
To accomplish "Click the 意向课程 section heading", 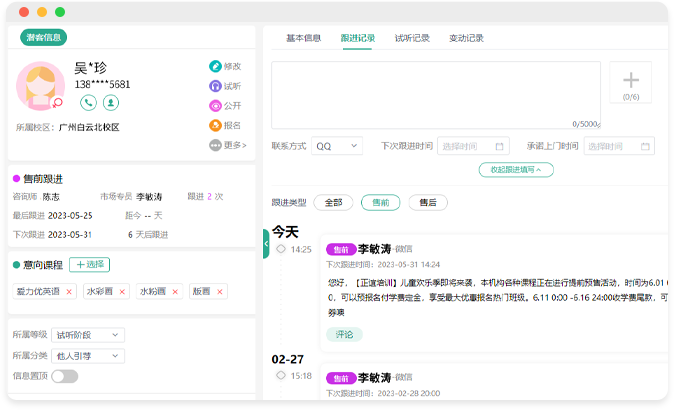I will (x=43, y=265).
